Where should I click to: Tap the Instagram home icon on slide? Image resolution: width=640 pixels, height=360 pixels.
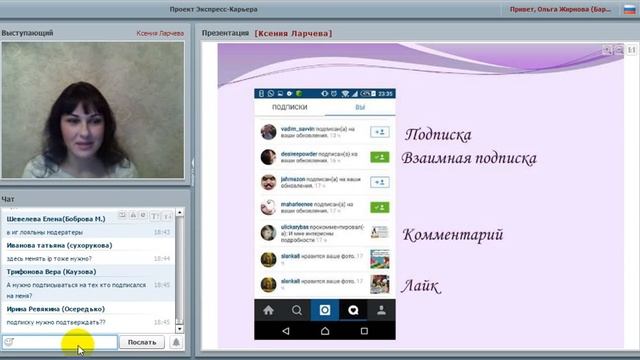(x=268, y=310)
